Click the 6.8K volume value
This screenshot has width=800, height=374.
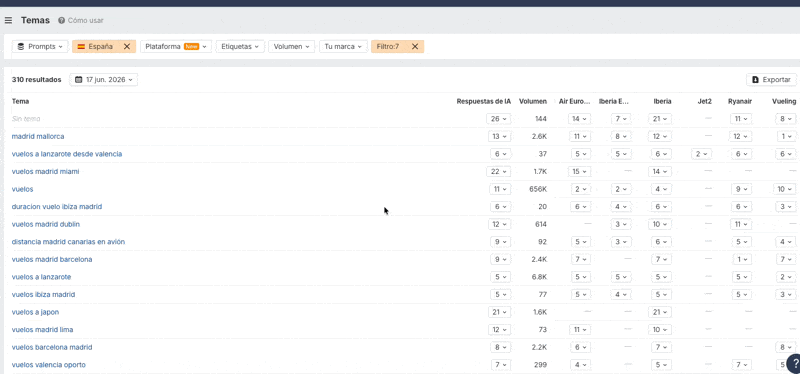click(540, 277)
